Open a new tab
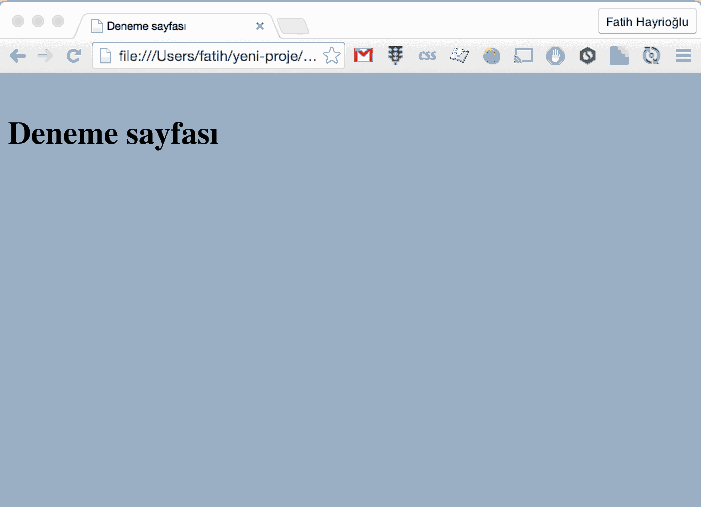This screenshot has height=507, width=701. [x=292, y=26]
